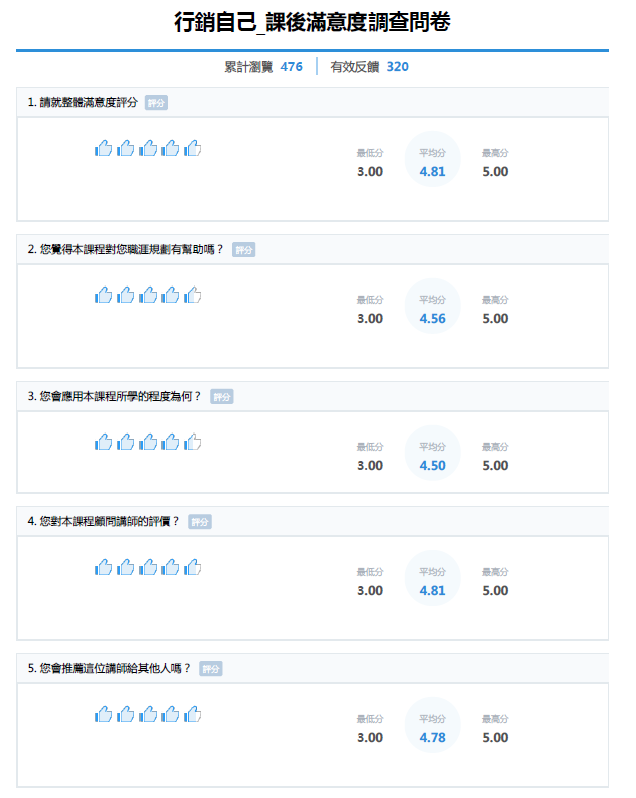Click third thumbs-up icon in question 5

(x=148, y=714)
